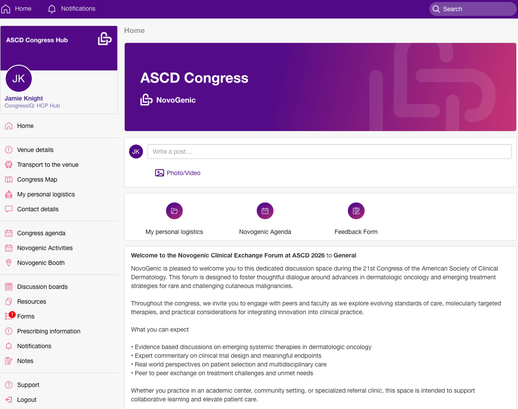Screen dimensions: 518x409
Task: Click the Home icon in the top bar
Action: [6, 9]
